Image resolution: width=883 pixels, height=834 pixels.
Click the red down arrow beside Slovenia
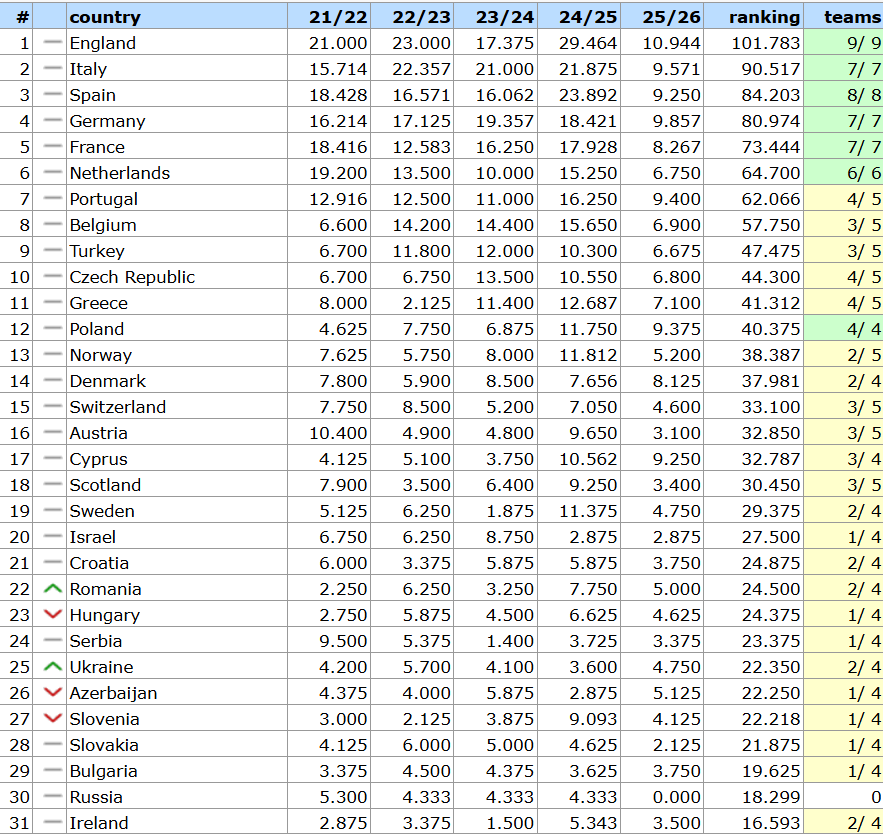53,719
